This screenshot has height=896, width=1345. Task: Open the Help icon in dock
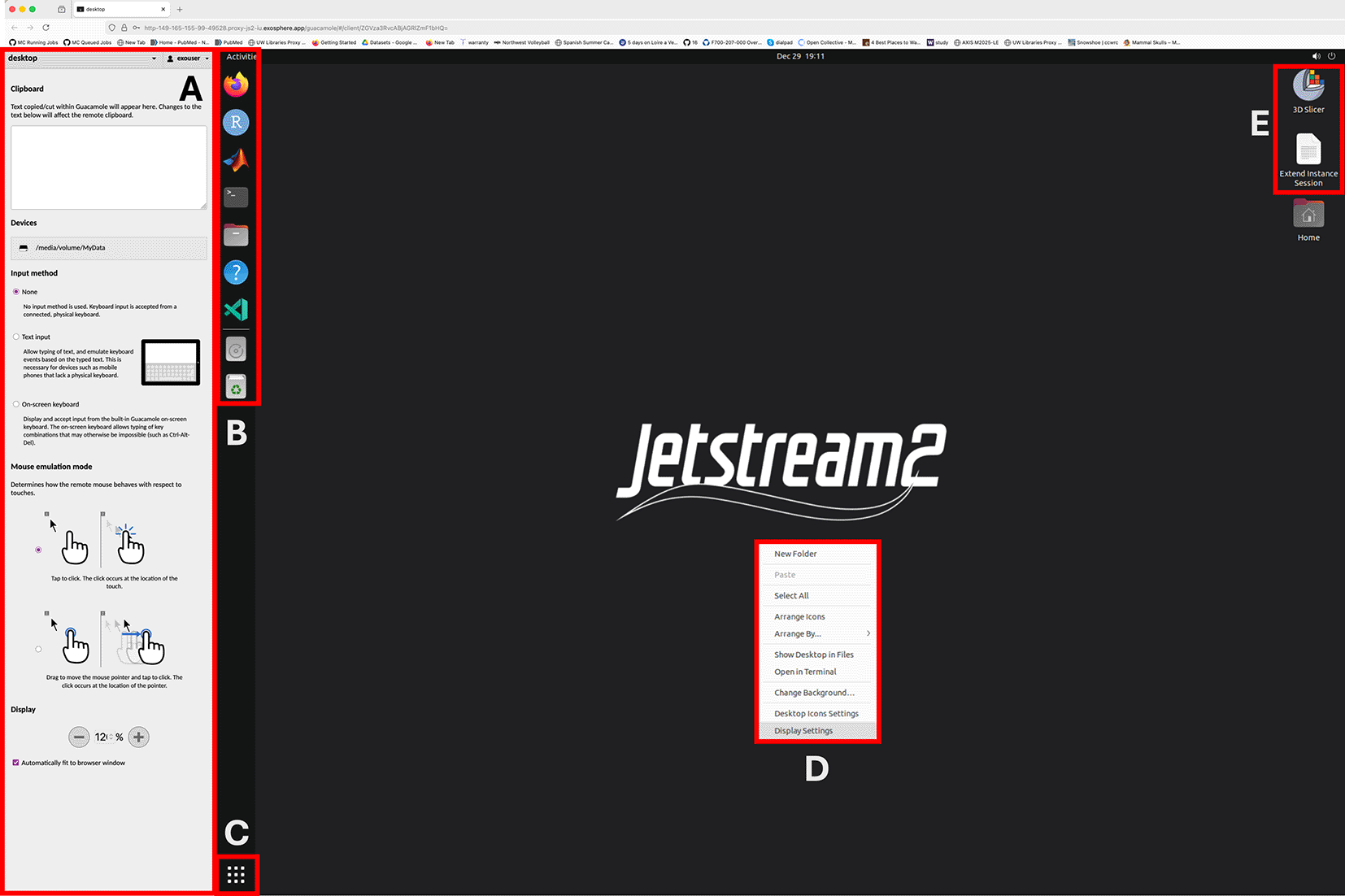[236, 272]
